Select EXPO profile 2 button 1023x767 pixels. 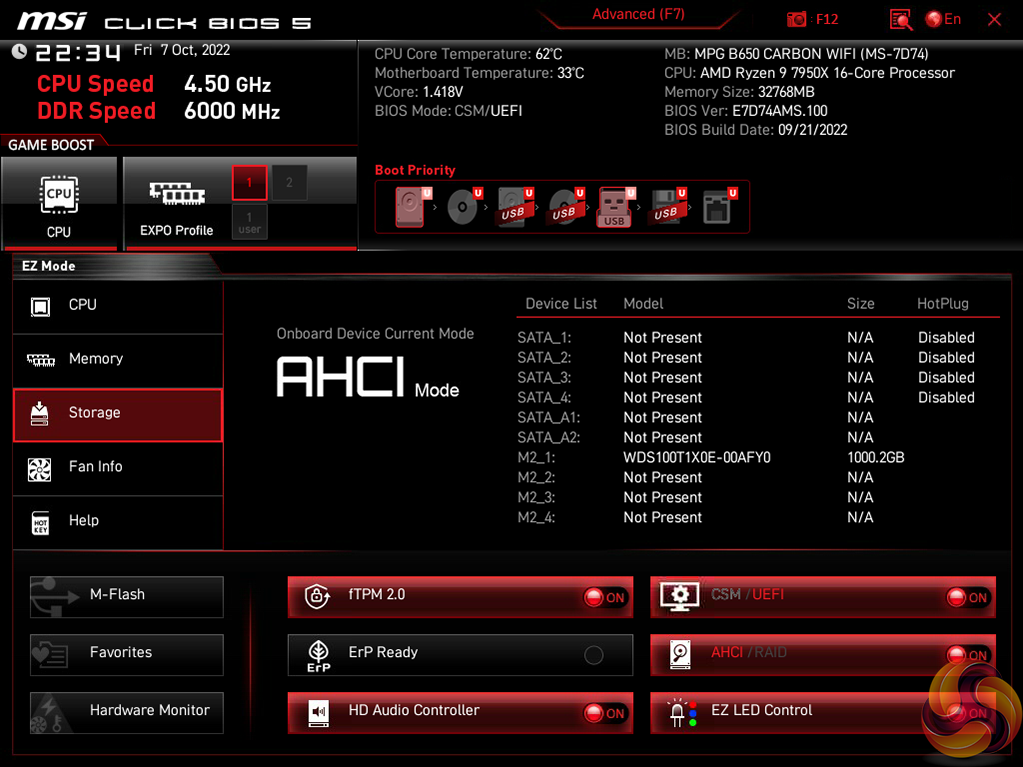click(x=289, y=183)
